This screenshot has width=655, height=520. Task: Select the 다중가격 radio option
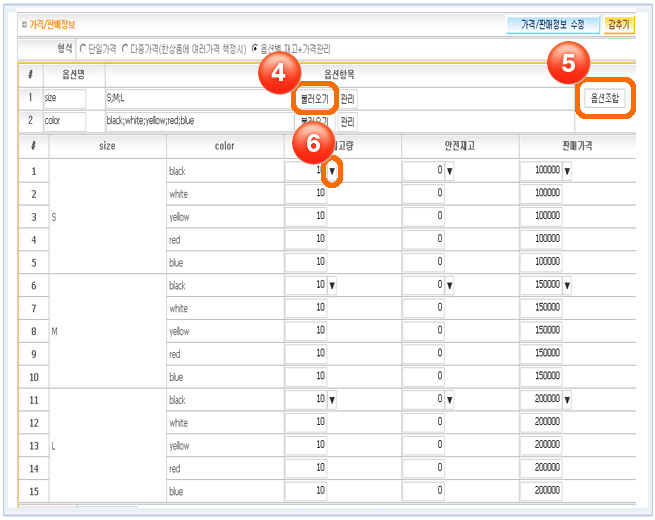125,49
